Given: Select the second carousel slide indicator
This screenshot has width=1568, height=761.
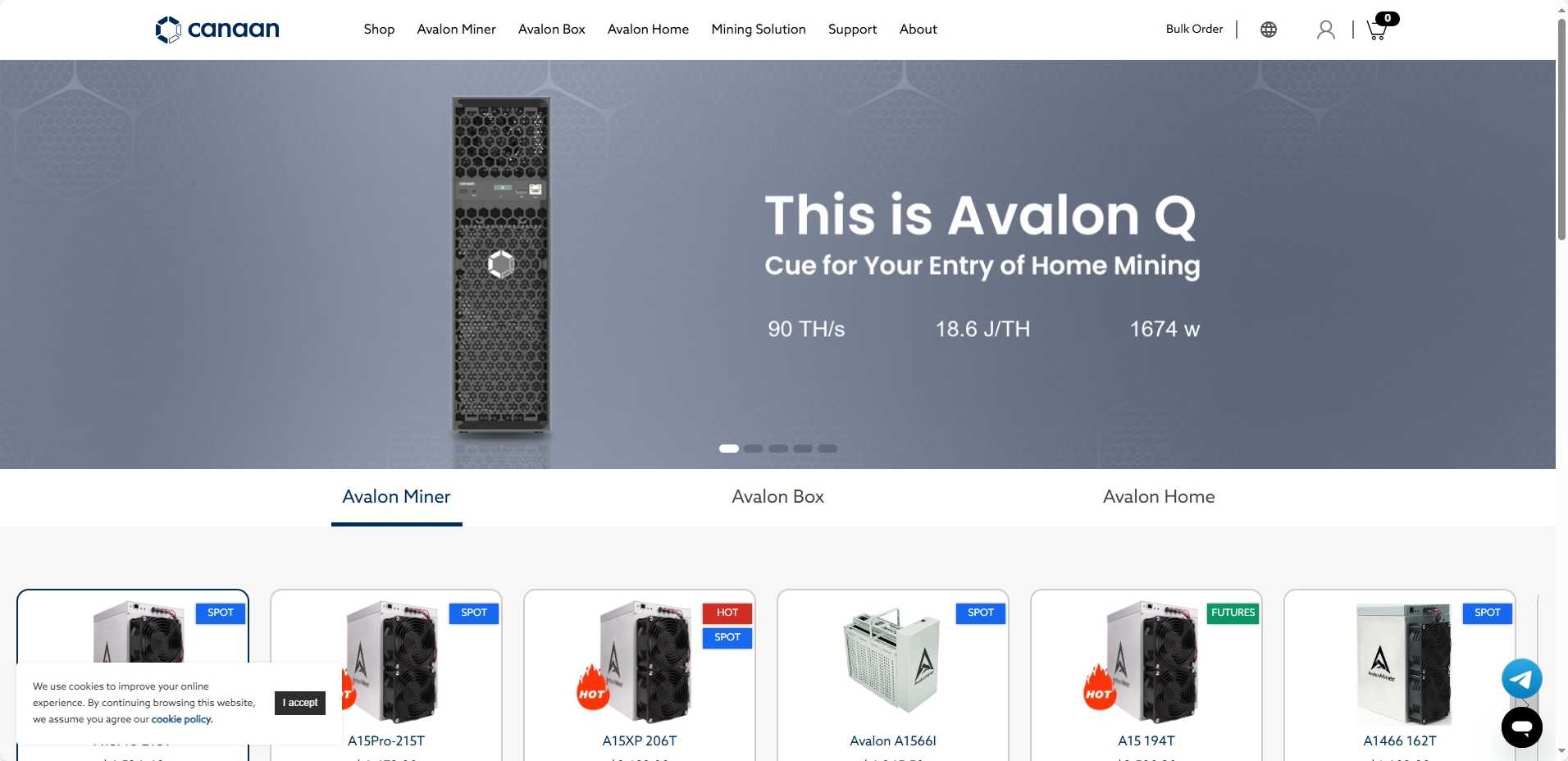Looking at the screenshot, I should [x=754, y=449].
